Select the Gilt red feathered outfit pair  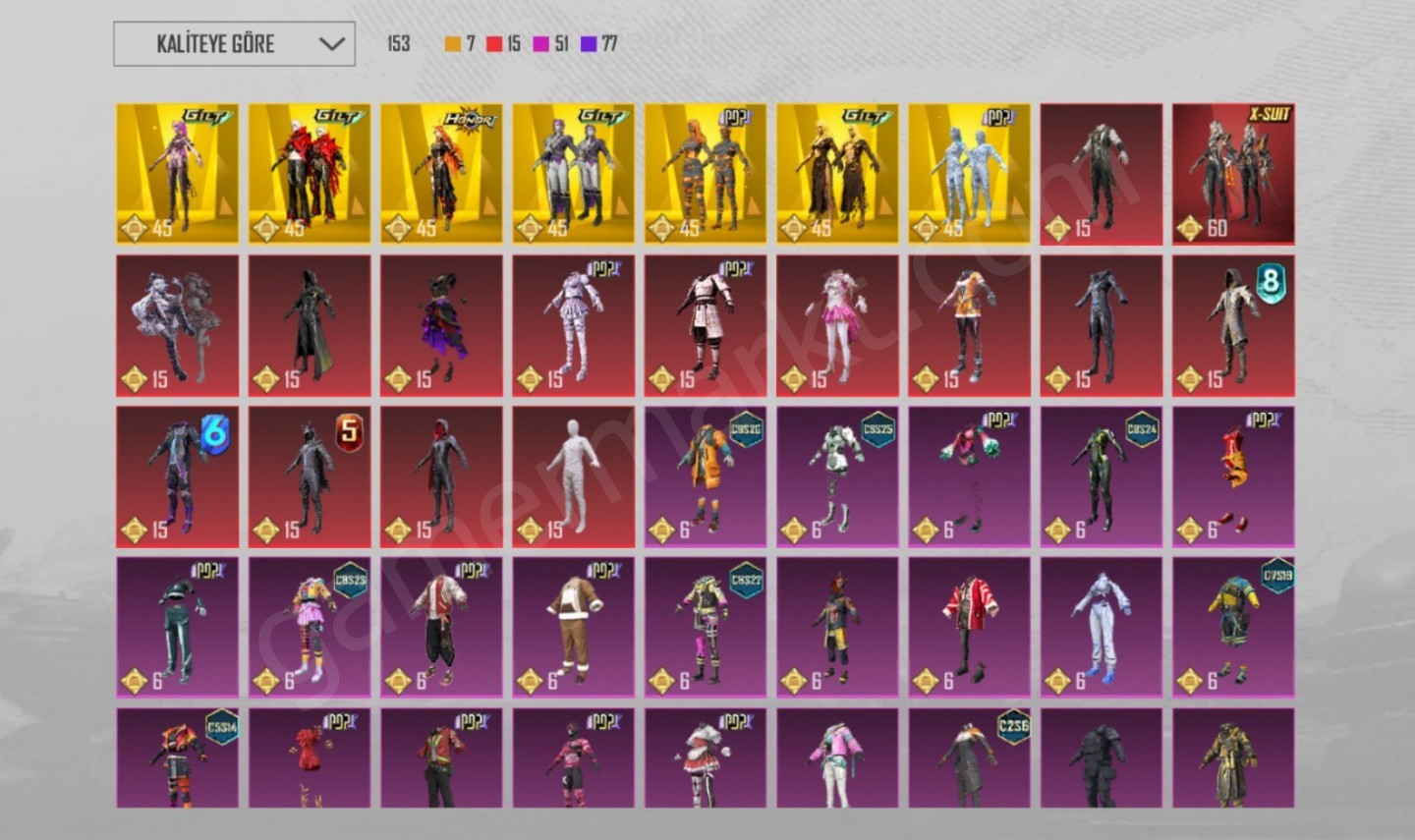[310, 174]
